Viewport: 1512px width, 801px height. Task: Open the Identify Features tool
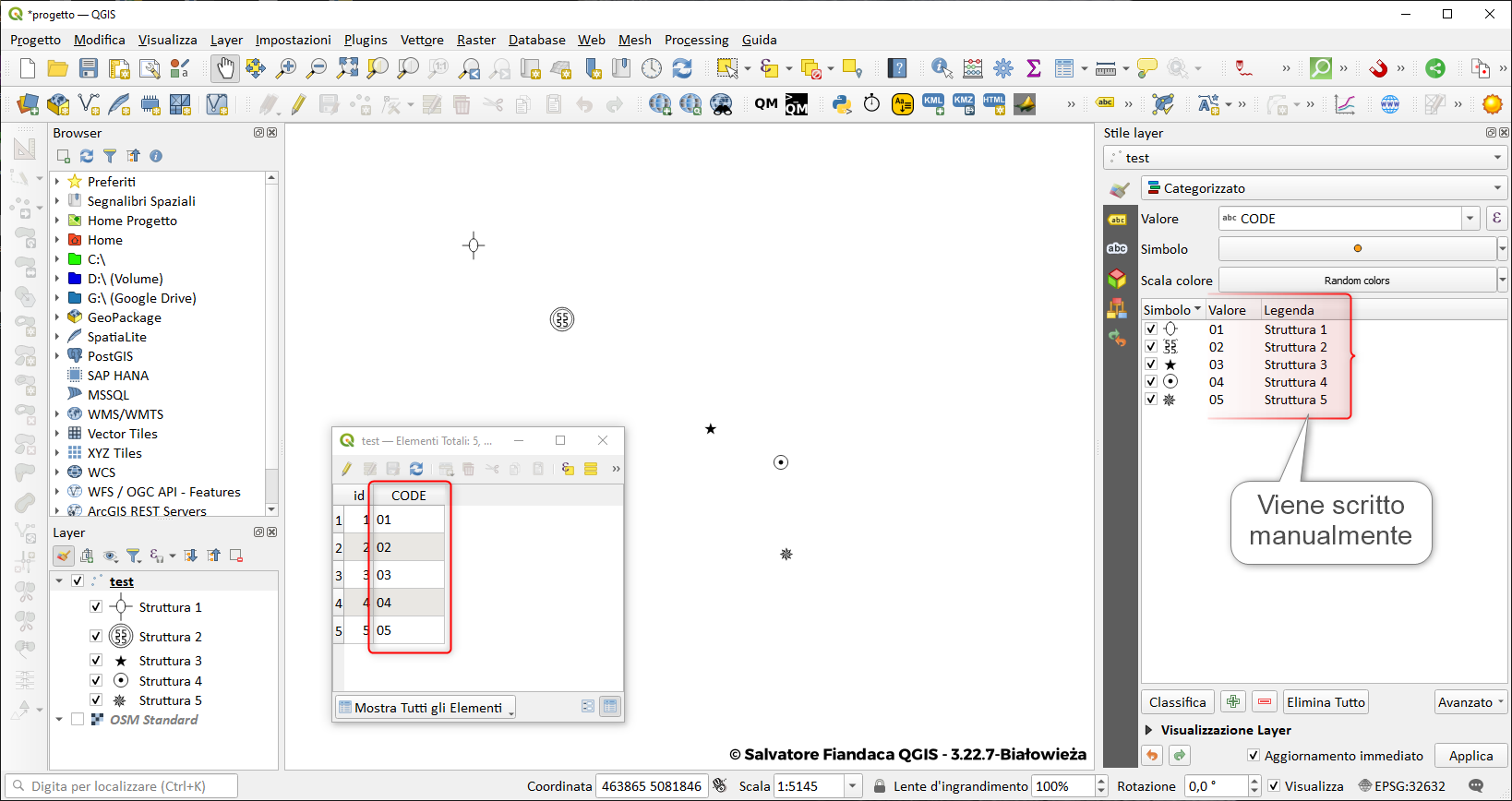tap(941, 68)
